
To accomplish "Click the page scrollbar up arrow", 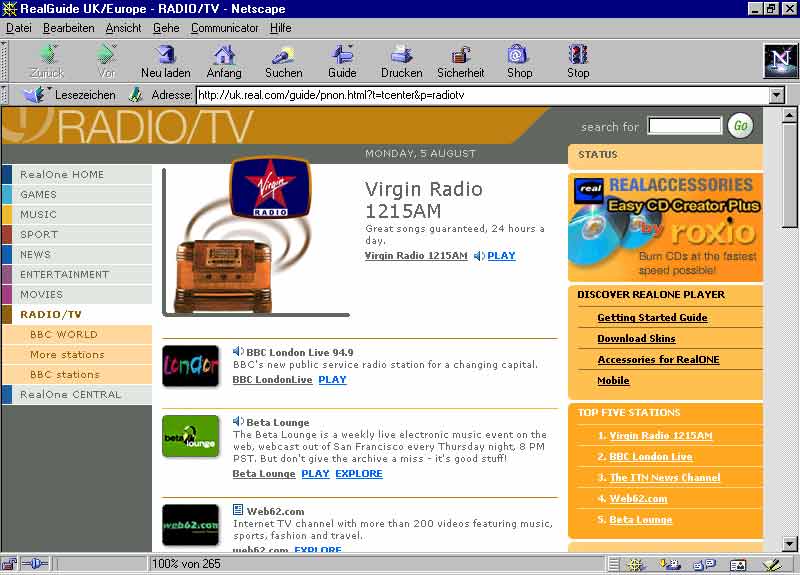I will (x=790, y=115).
